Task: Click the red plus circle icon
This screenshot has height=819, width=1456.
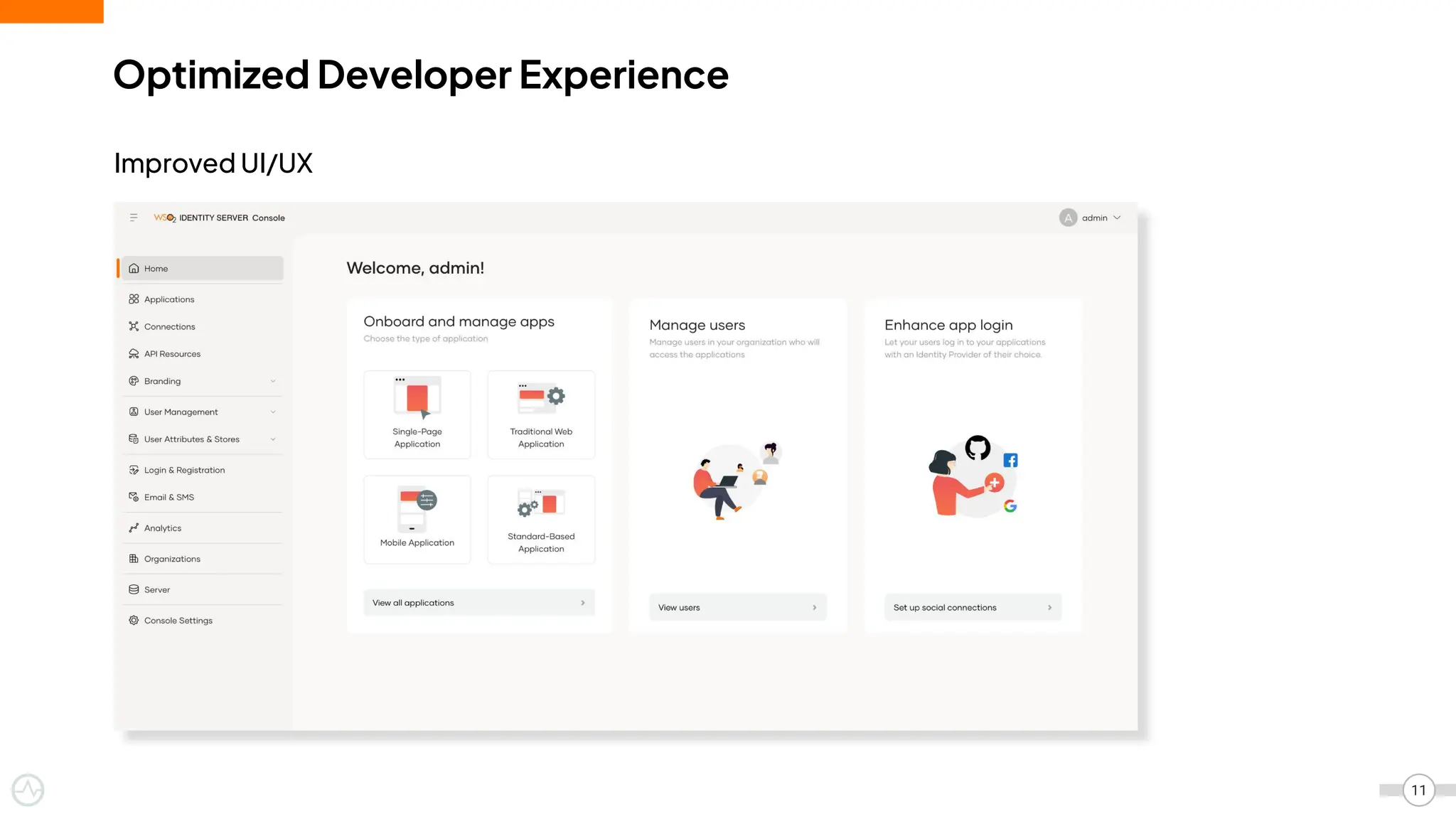Action: (994, 483)
